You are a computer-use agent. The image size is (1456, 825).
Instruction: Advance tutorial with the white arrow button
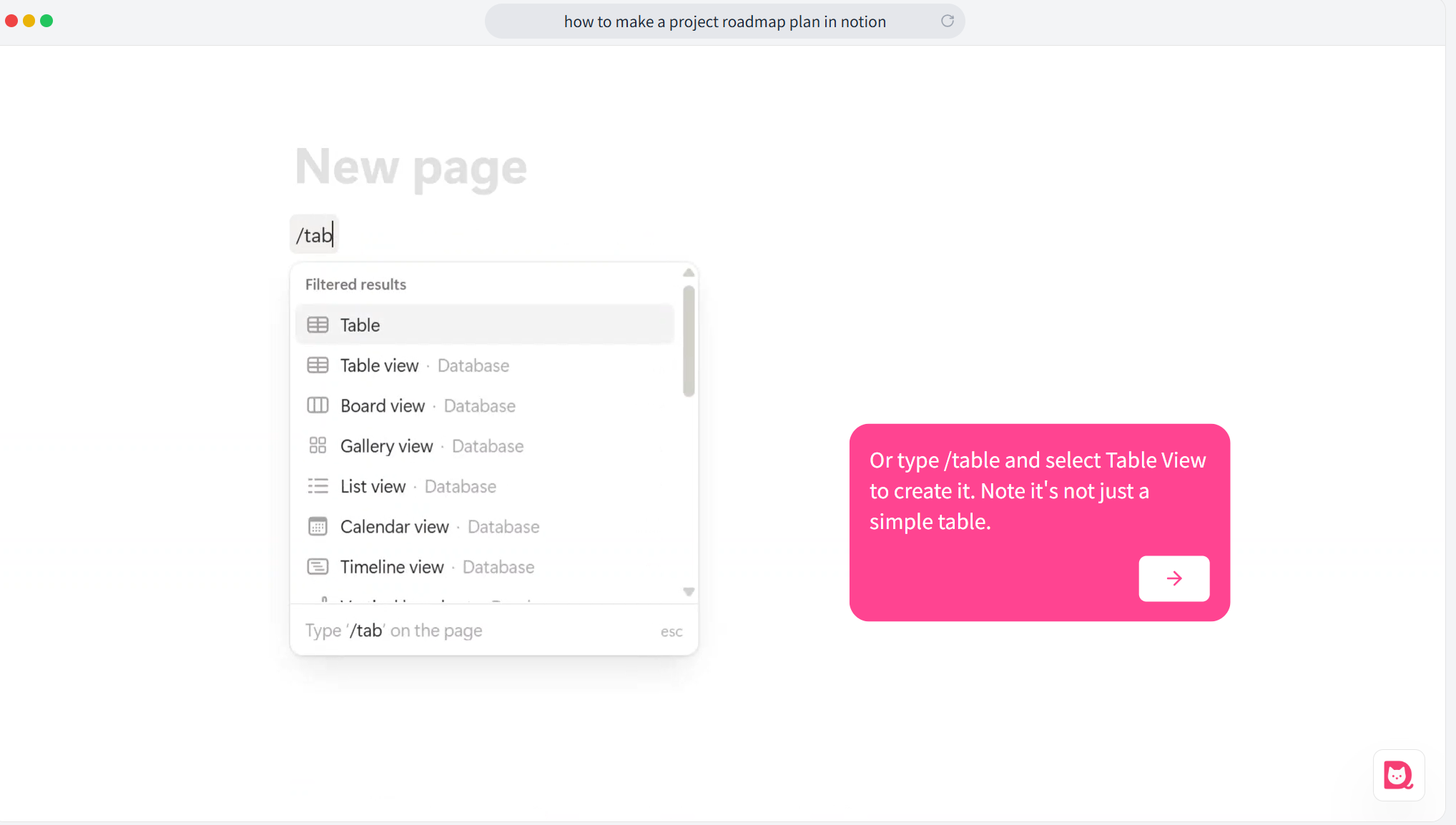1174,578
